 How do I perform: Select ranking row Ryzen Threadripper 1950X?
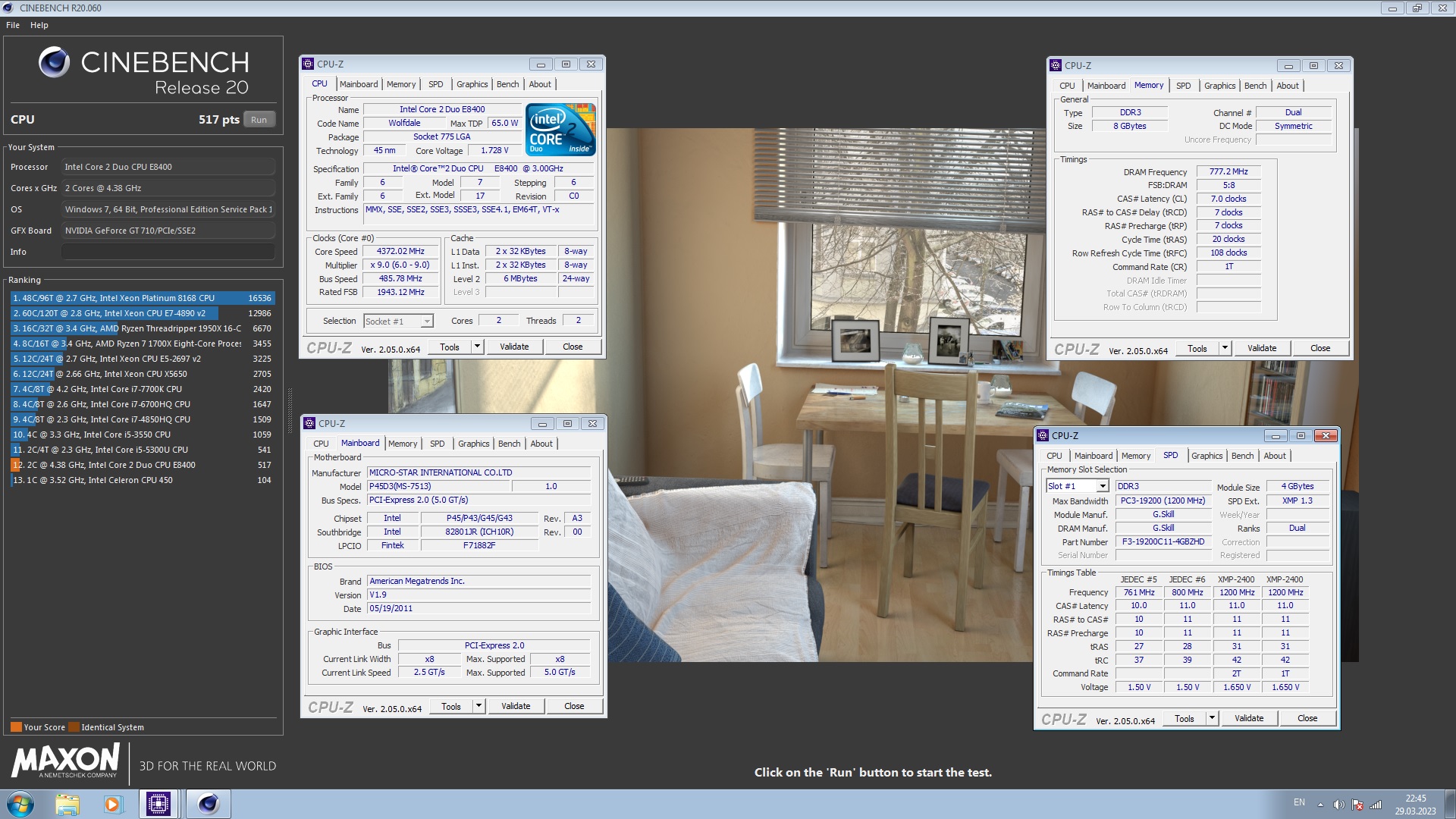(x=142, y=328)
